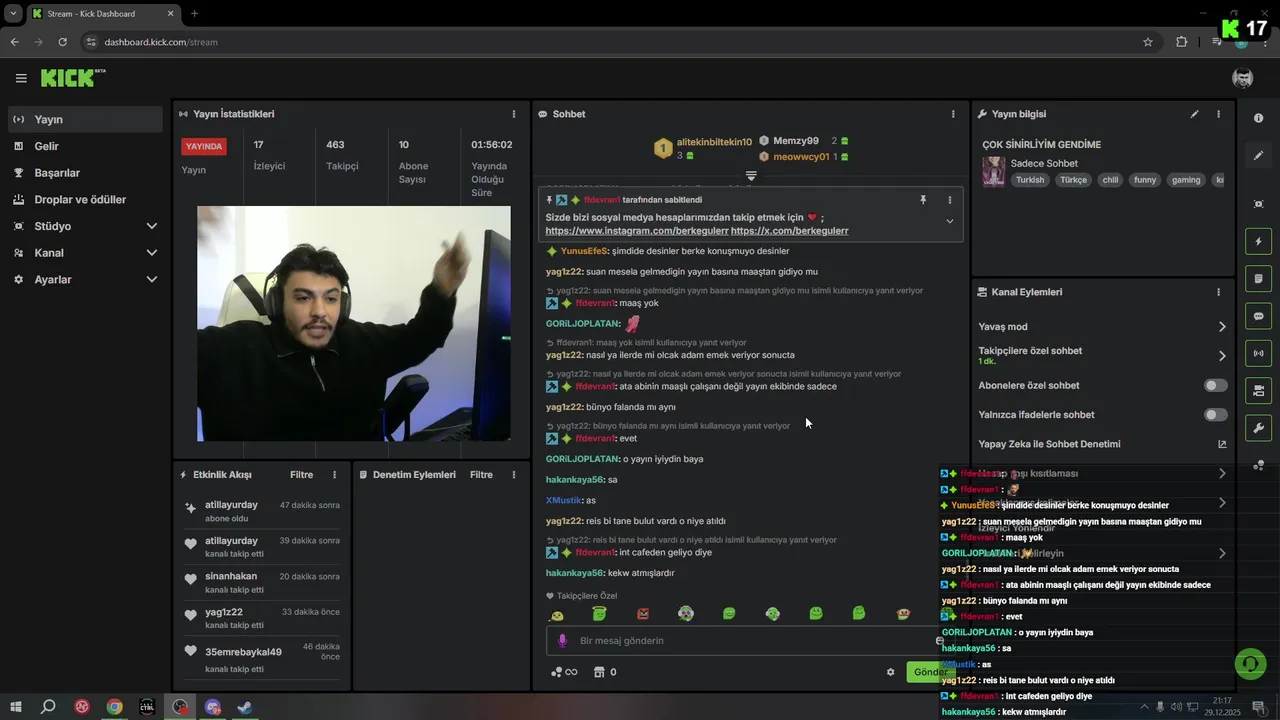1280x720 pixels.
Task: Open pinned message three-dot options
Action: (950, 200)
